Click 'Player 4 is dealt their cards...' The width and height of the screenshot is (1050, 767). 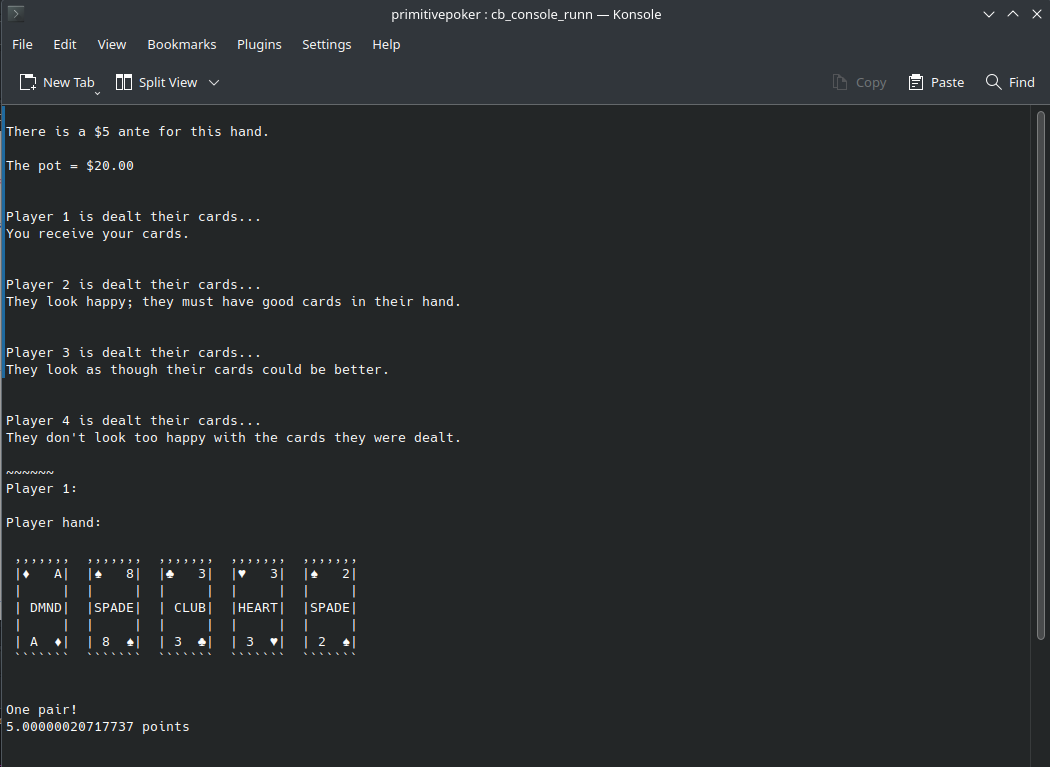tap(133, 421)
